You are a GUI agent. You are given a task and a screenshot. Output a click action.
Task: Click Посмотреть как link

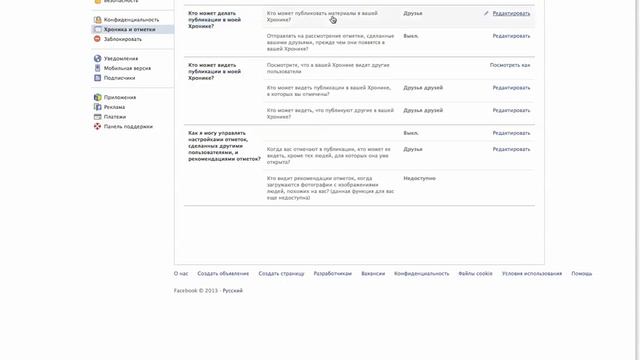510,65
